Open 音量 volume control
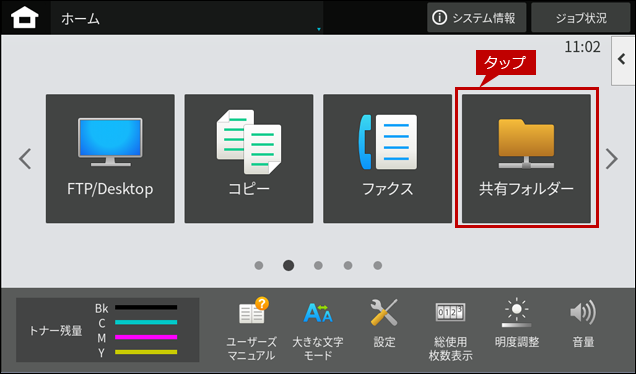636x374 pixels. click(x=583, y=324)
